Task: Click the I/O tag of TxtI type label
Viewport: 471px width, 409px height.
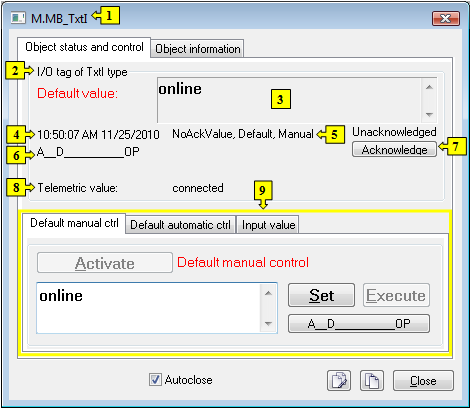Action: point(82,72)
